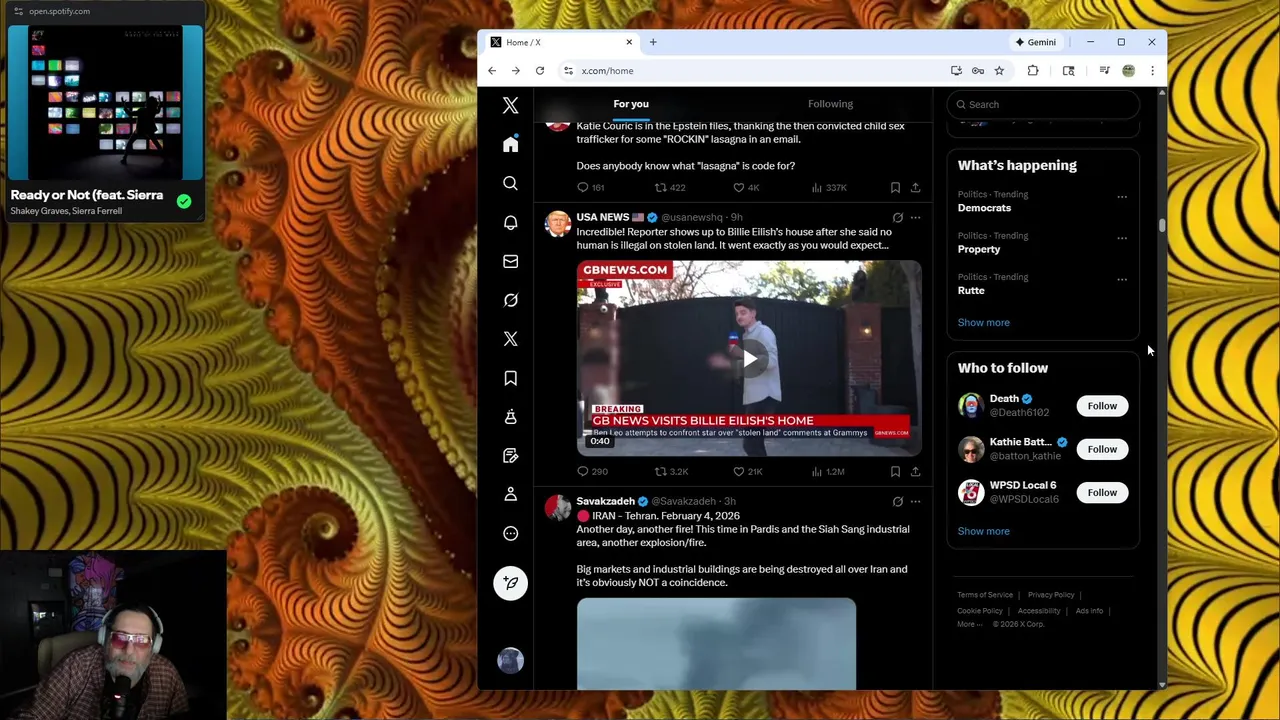Open the Privacy Policy footer link
The width and height of the screenshot is (1280, 720).
pyautogui.click(x=1051, y=595)
